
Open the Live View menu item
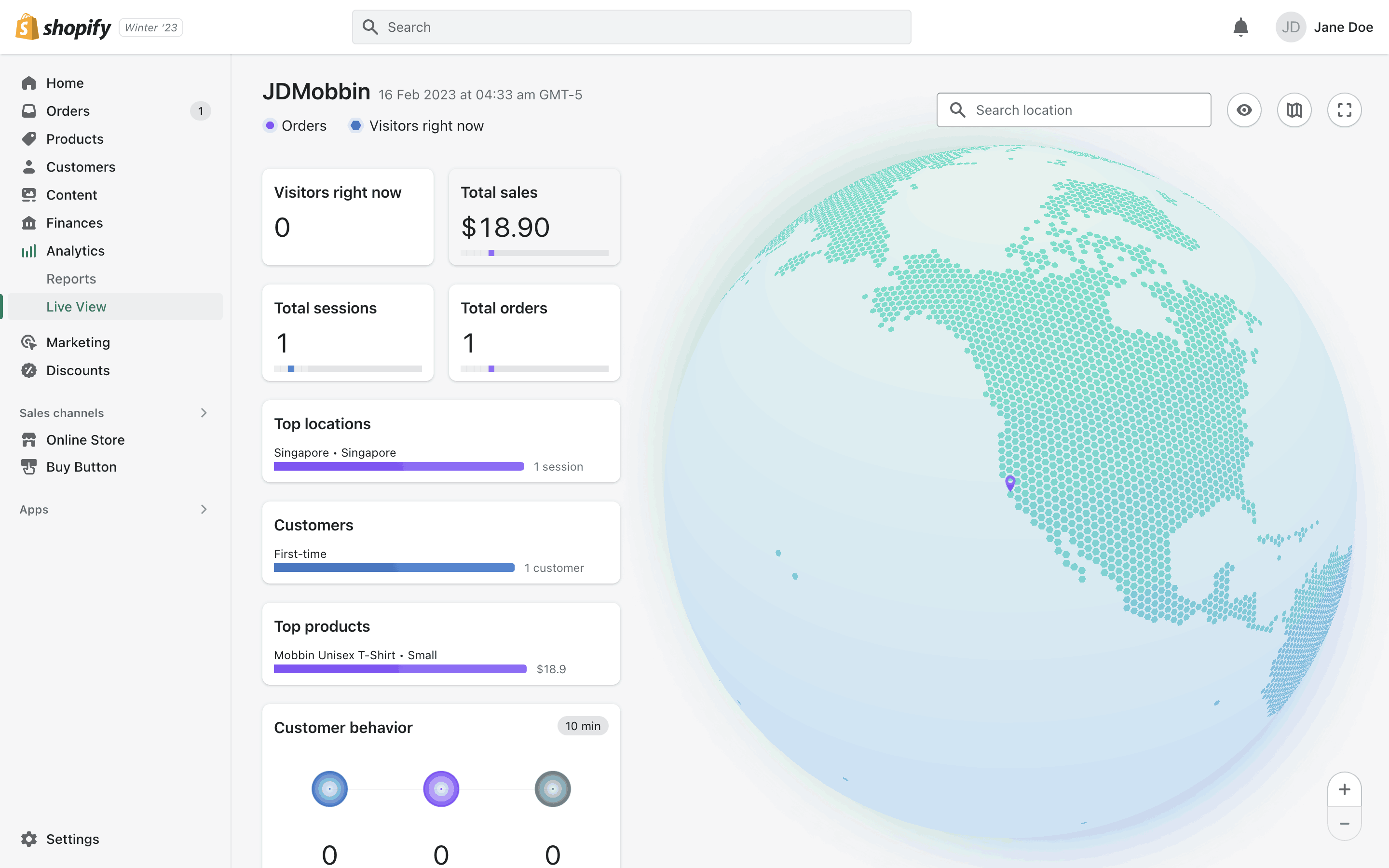[x=76, y=307]
